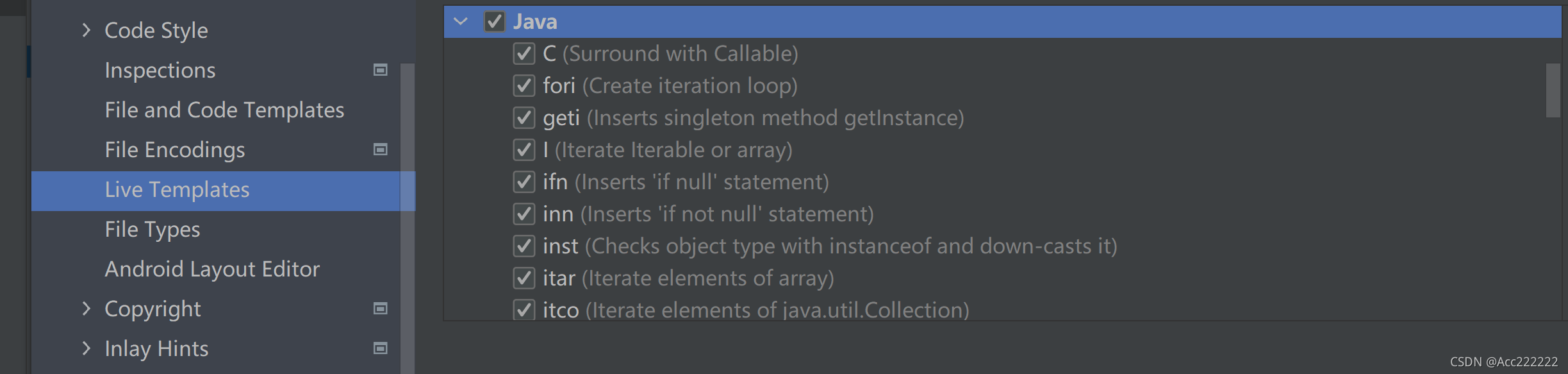
Task: Open File and Code Templates settings
Action: click(x=224, y=110)
